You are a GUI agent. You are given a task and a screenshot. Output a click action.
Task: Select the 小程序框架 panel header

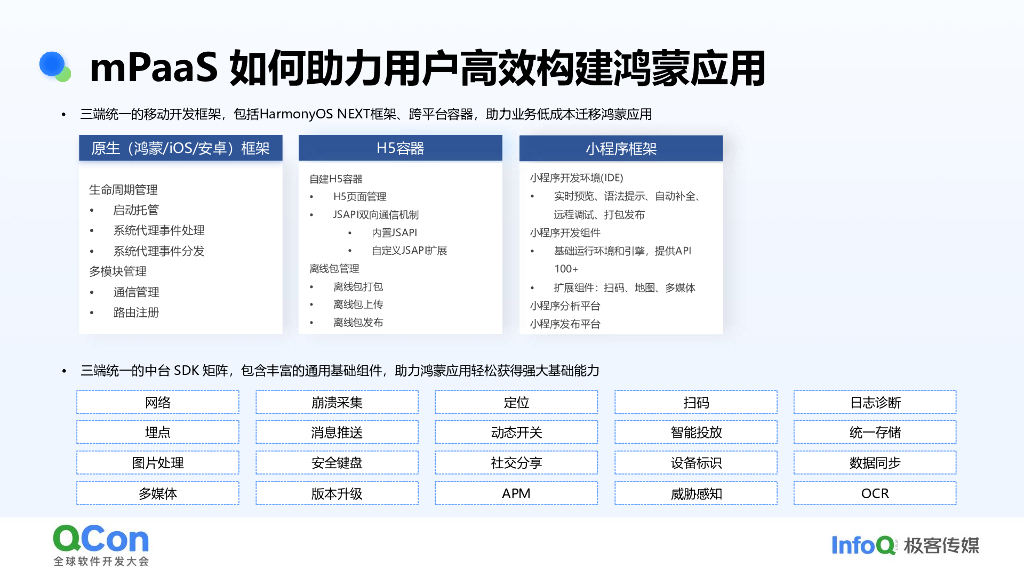pos(620,147)
